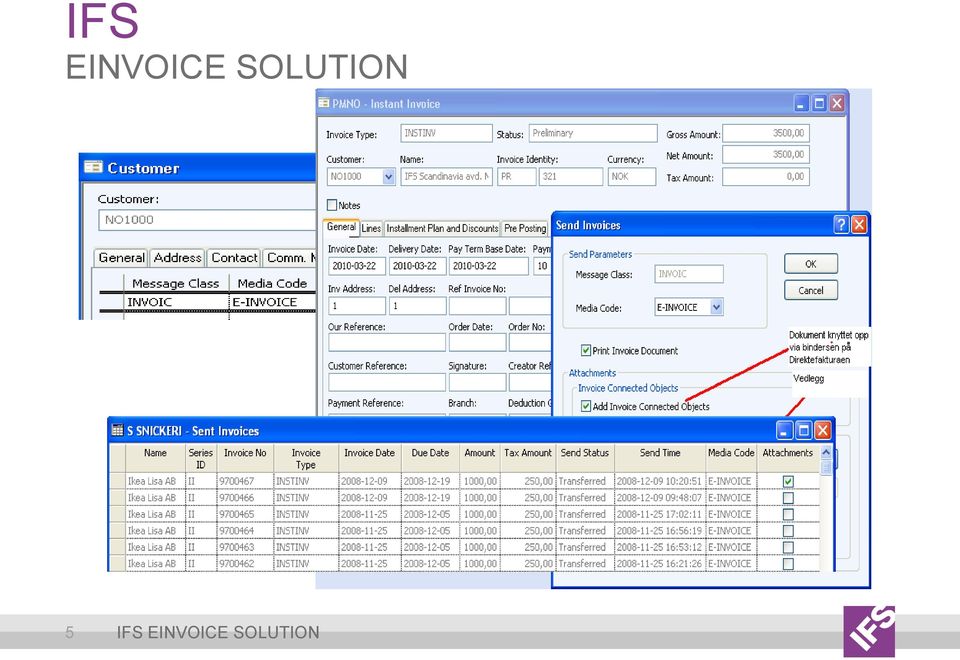Screen dimensions: 960x660
Task: Click the Invoice Type INSTINV field
Action: tap(446, 133)
